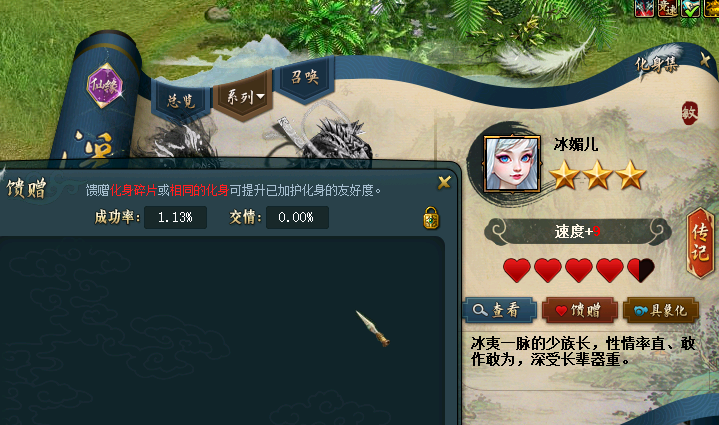
Task: Switch to the 总览 tab
Action: coord(182,100)
